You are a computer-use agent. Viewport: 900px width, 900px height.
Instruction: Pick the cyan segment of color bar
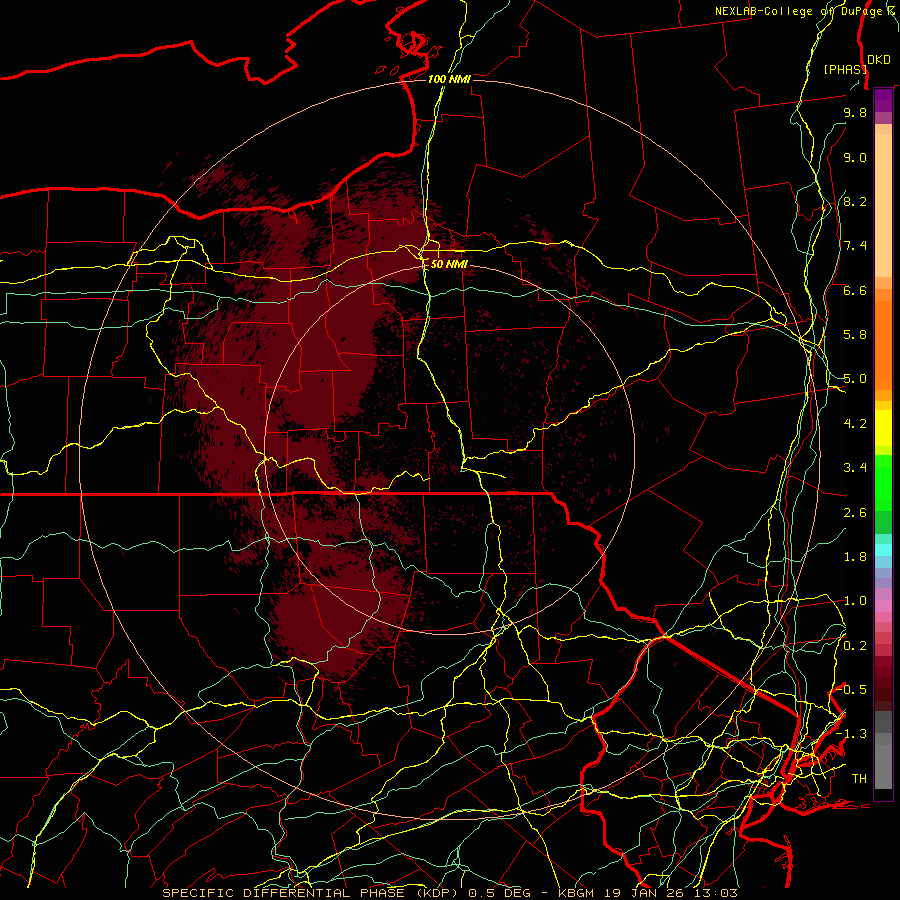pyautogui.click(x=883, y=550)
